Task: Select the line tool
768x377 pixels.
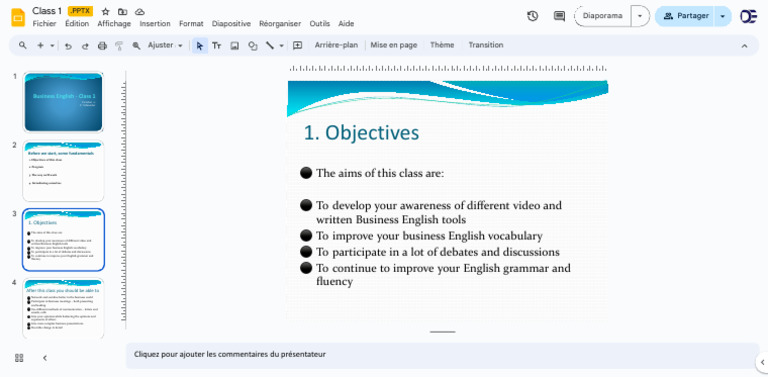Action: [x=270, y=46]
